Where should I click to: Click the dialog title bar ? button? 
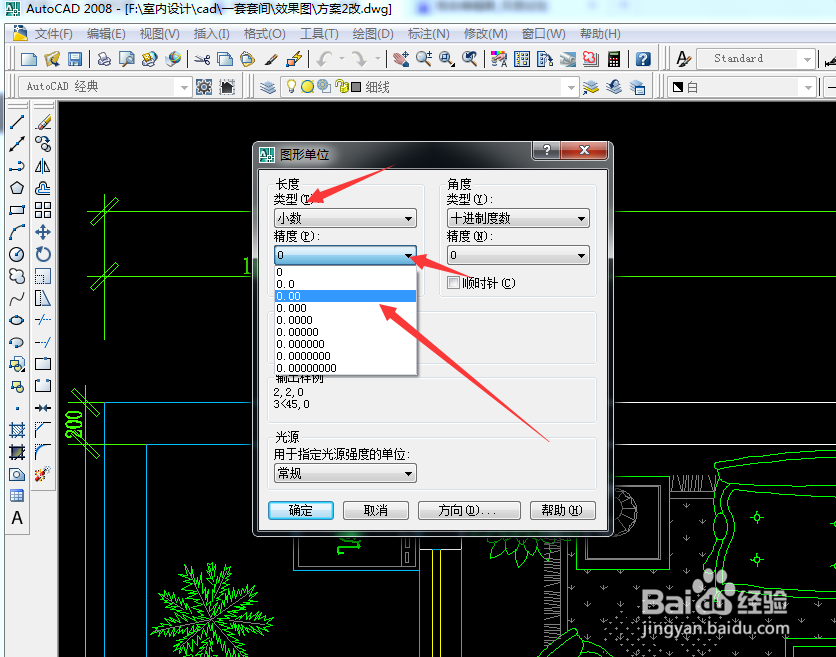(546, 150)
